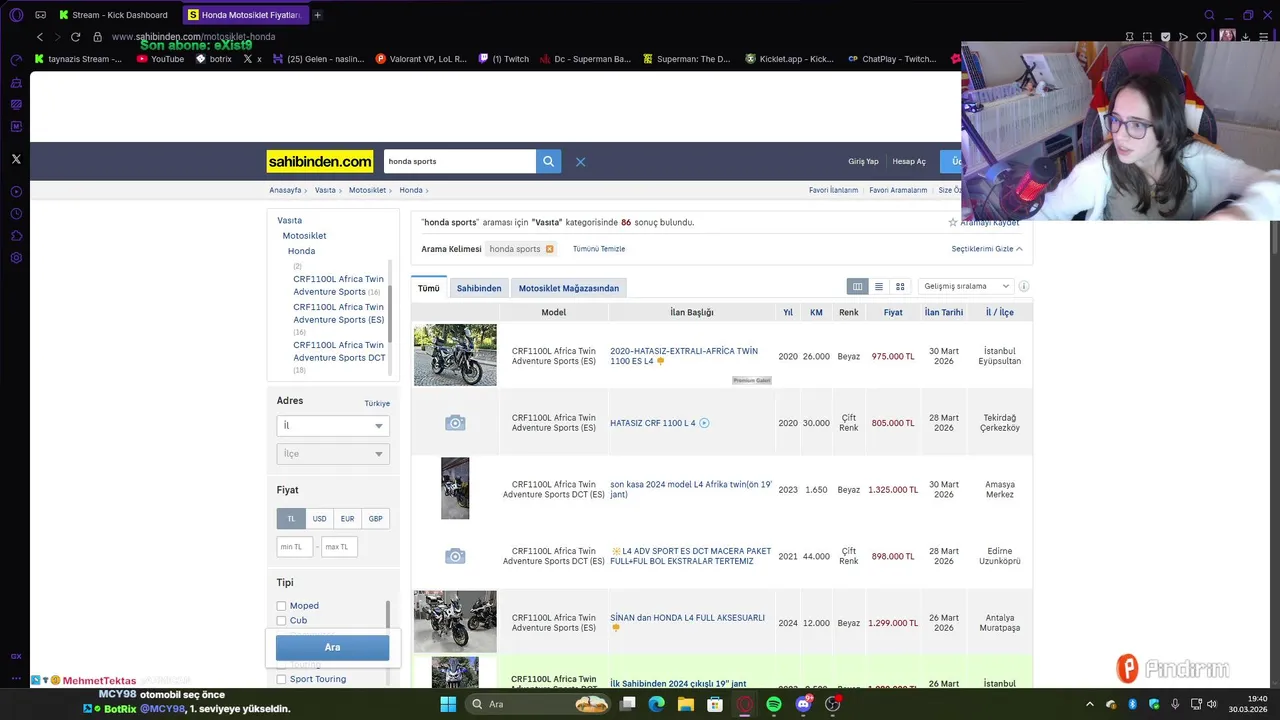Screen dimensions: 1280x720
Task: Open Microsoft Edge from the taskbar
Action: pyautogui.click(x=656, y=704)
